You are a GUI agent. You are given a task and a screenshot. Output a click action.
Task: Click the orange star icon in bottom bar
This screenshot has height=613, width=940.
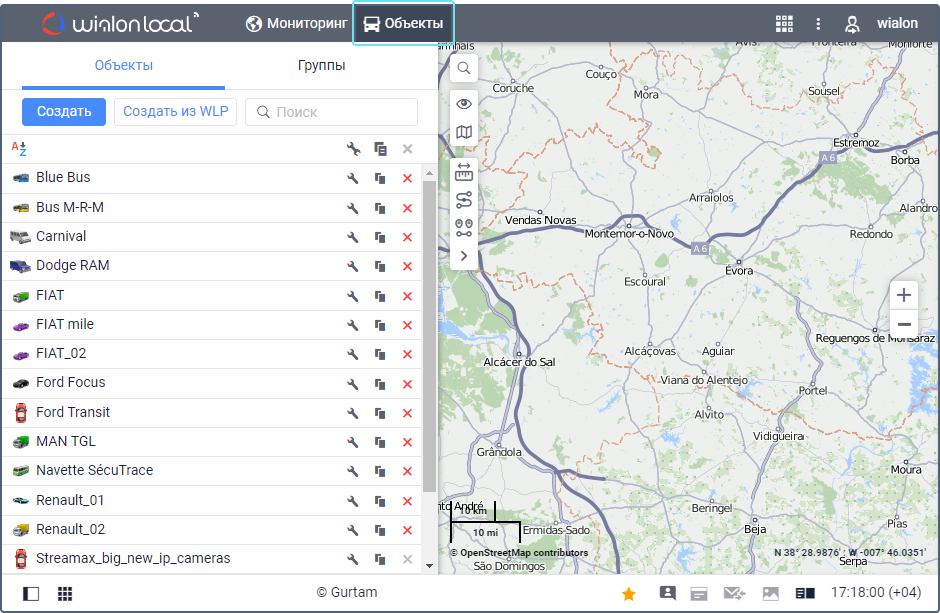(629, 594)
